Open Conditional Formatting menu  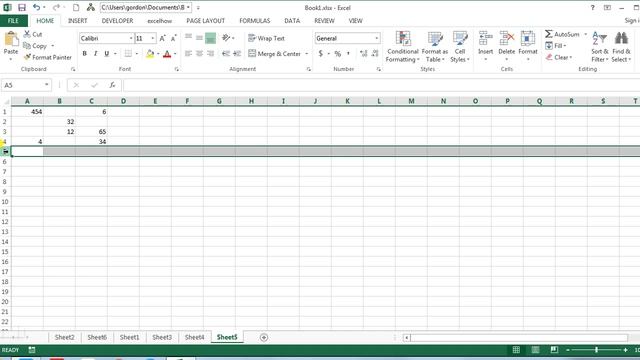click(x=402, y=47)
